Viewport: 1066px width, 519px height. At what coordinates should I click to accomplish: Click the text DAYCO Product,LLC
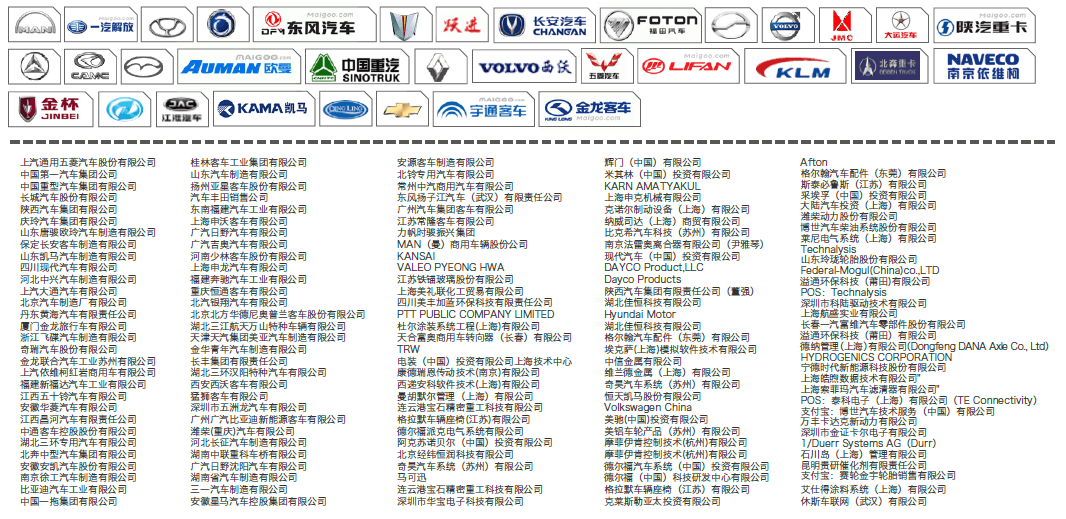[x=653, y=267]
